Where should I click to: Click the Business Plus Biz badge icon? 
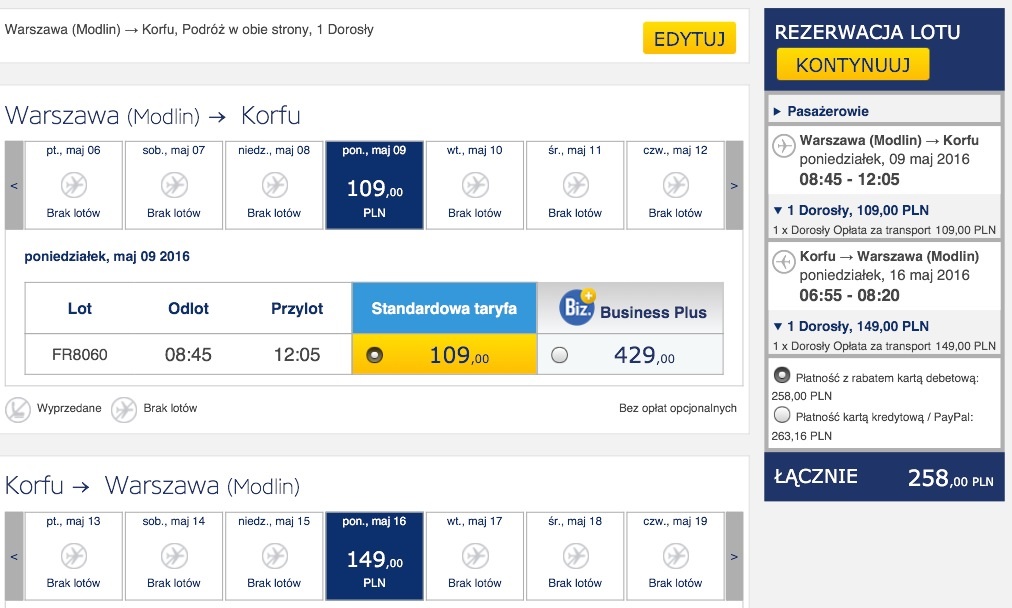[x=578, y=307]
